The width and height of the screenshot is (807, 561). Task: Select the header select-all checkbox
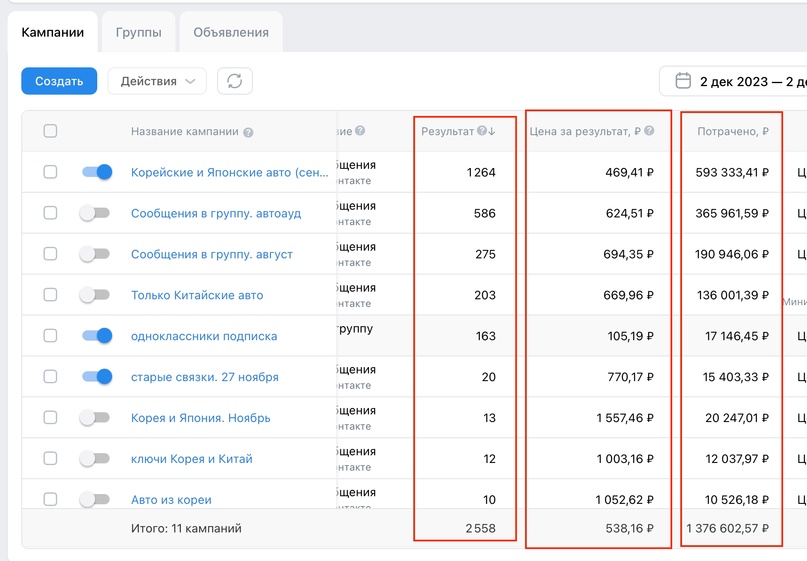pyautogui.click(x=50, y=131)
